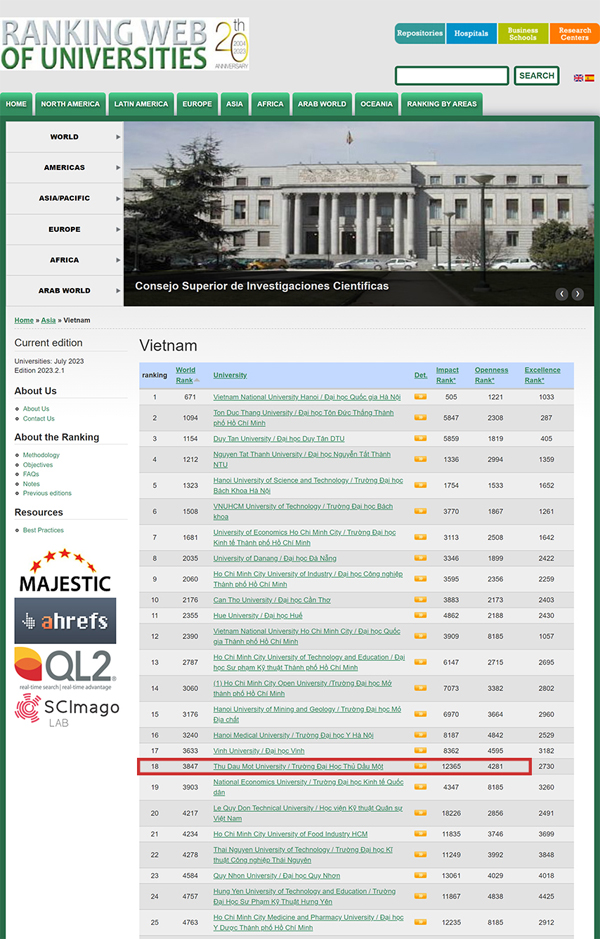
Task: Click the English language flag icon
Action: [x=578, y=78]
